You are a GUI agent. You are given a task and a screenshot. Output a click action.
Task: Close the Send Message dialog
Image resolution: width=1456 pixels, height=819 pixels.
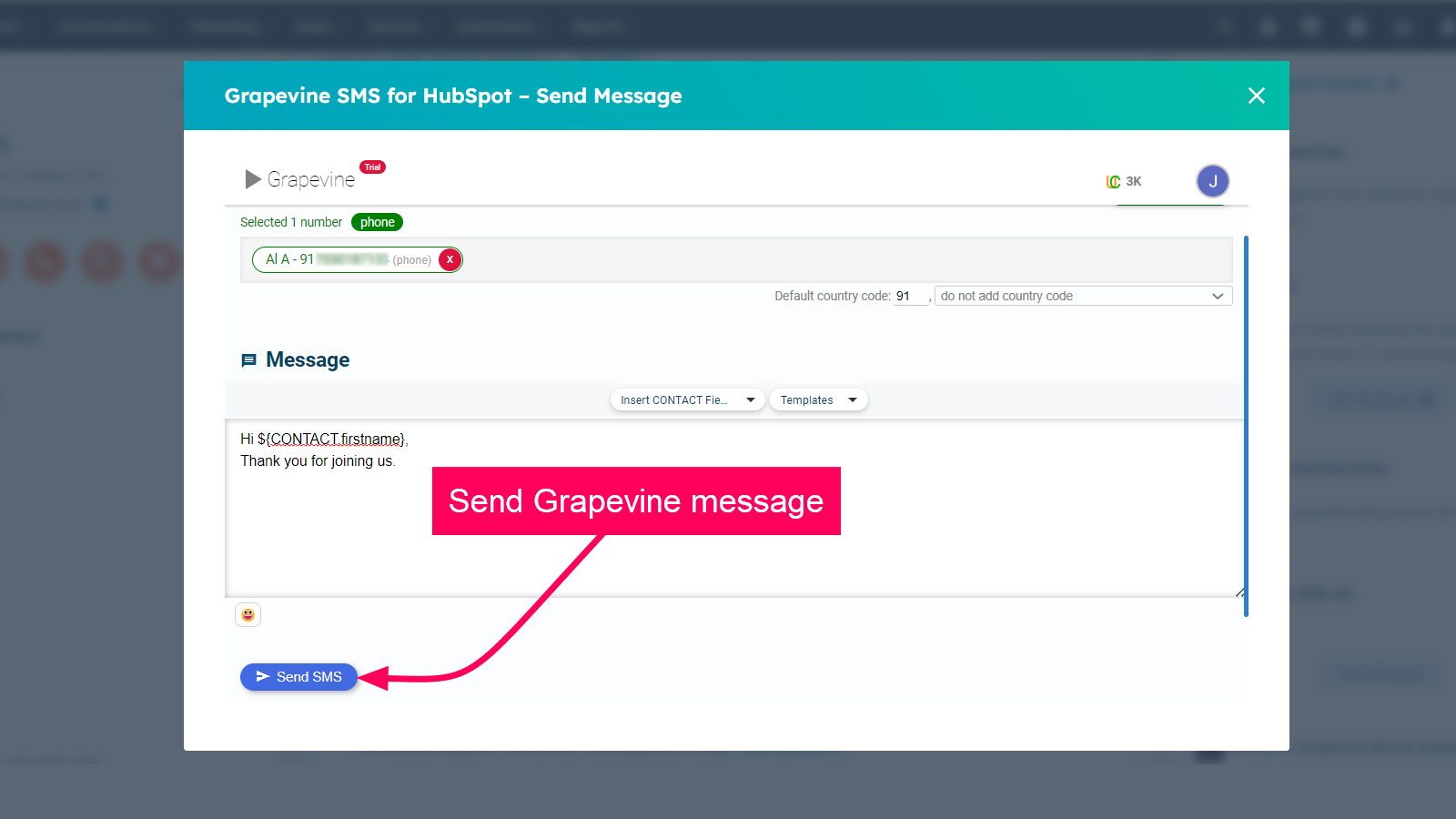point(1257,95)
